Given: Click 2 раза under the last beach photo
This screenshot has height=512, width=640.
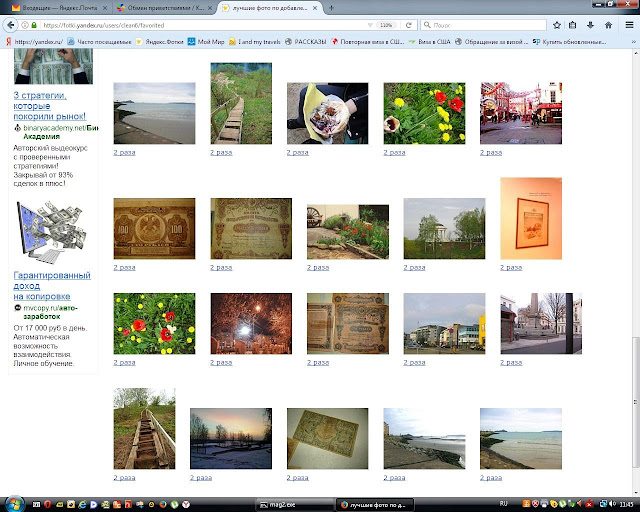Looking at the screenshot, I should click(x=491, y=478).
